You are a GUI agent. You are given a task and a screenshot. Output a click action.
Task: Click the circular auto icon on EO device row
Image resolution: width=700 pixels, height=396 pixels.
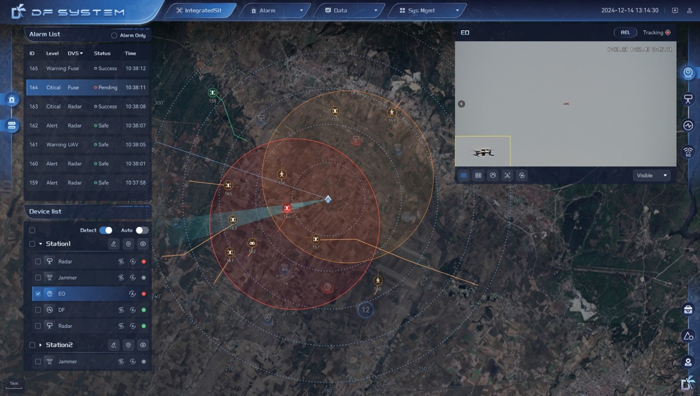(x=132, y=294)
